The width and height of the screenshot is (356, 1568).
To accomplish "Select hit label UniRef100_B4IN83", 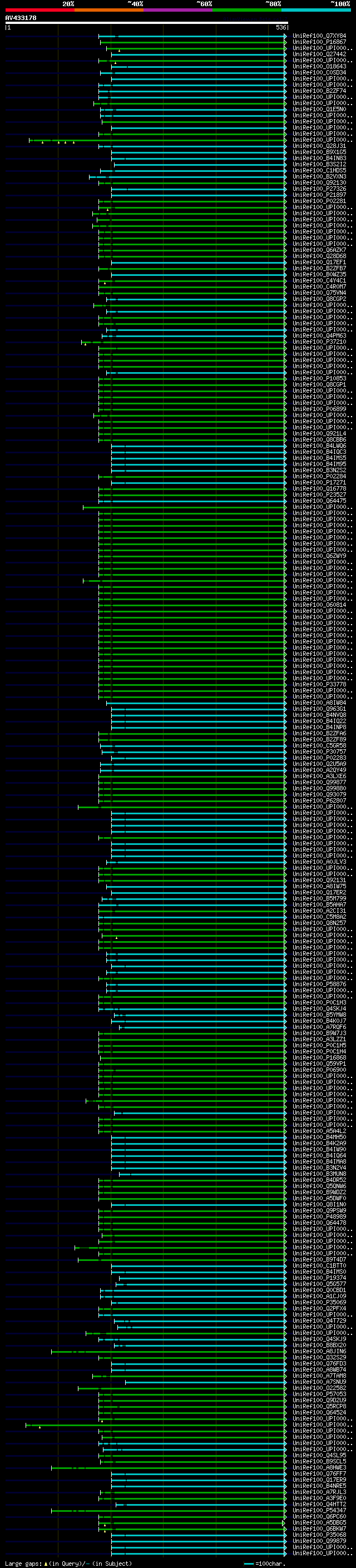I will tap(319, 159).
